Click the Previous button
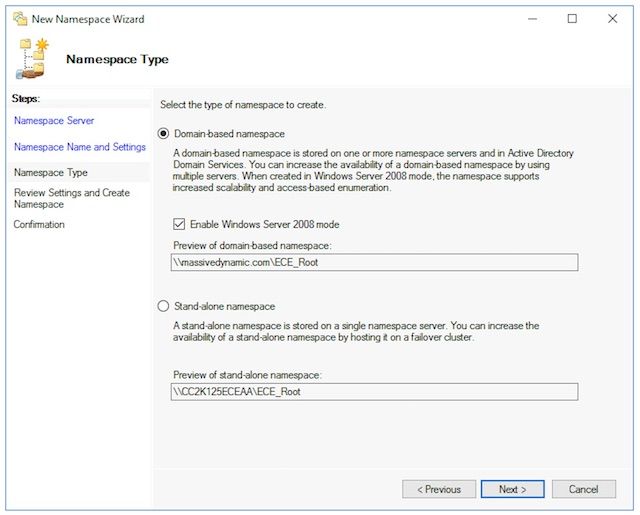This screenshot has width=640, height=515. pyautogui.click(x=439, y=489)
